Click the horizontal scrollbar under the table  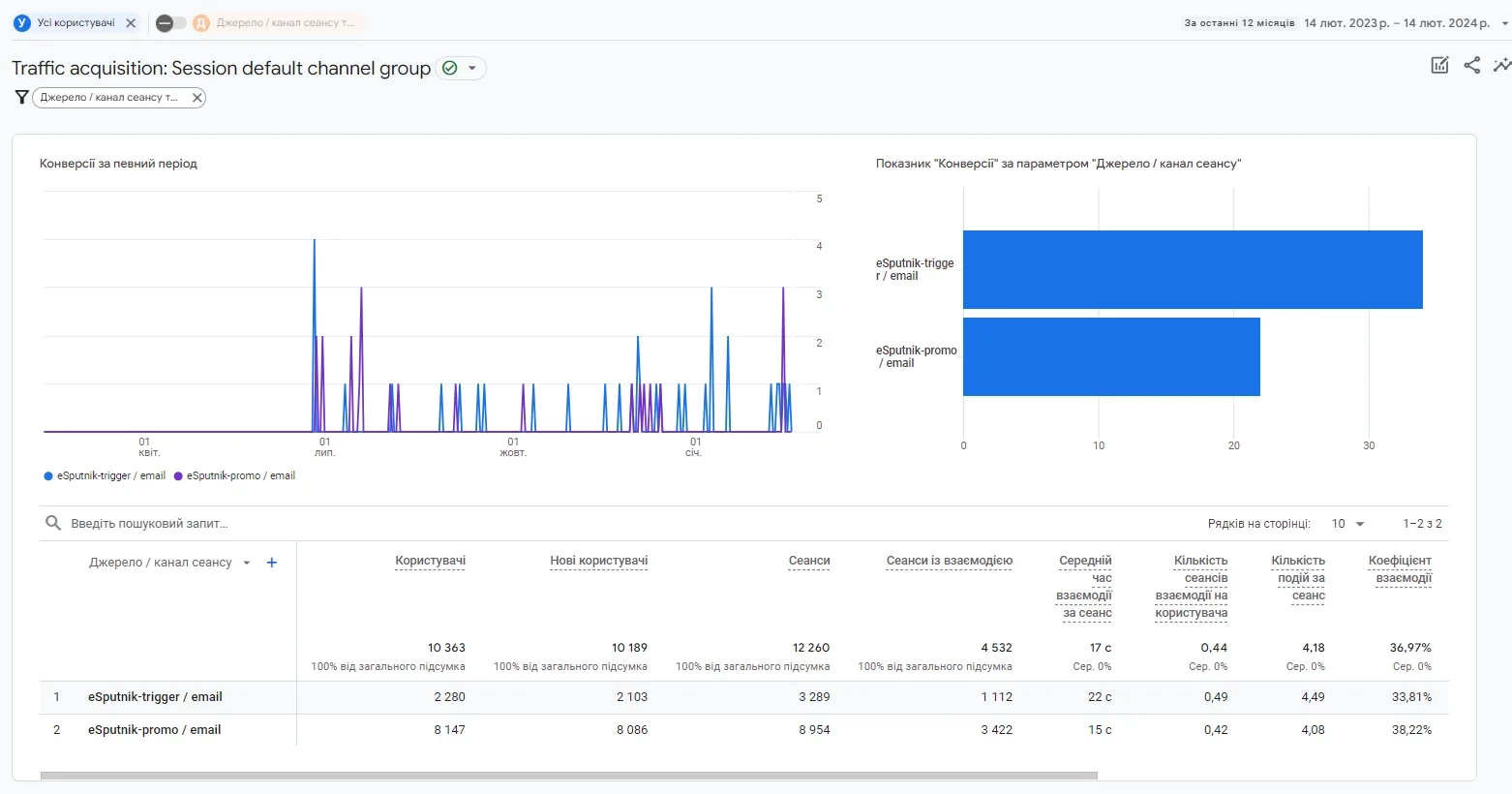click(x=569, y=776)
